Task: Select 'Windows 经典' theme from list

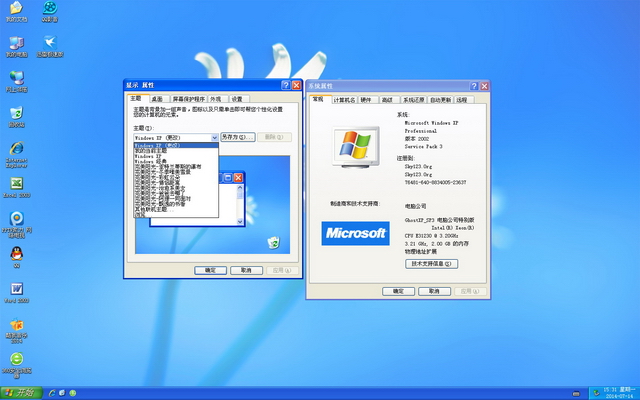Action: click(176, 161)
